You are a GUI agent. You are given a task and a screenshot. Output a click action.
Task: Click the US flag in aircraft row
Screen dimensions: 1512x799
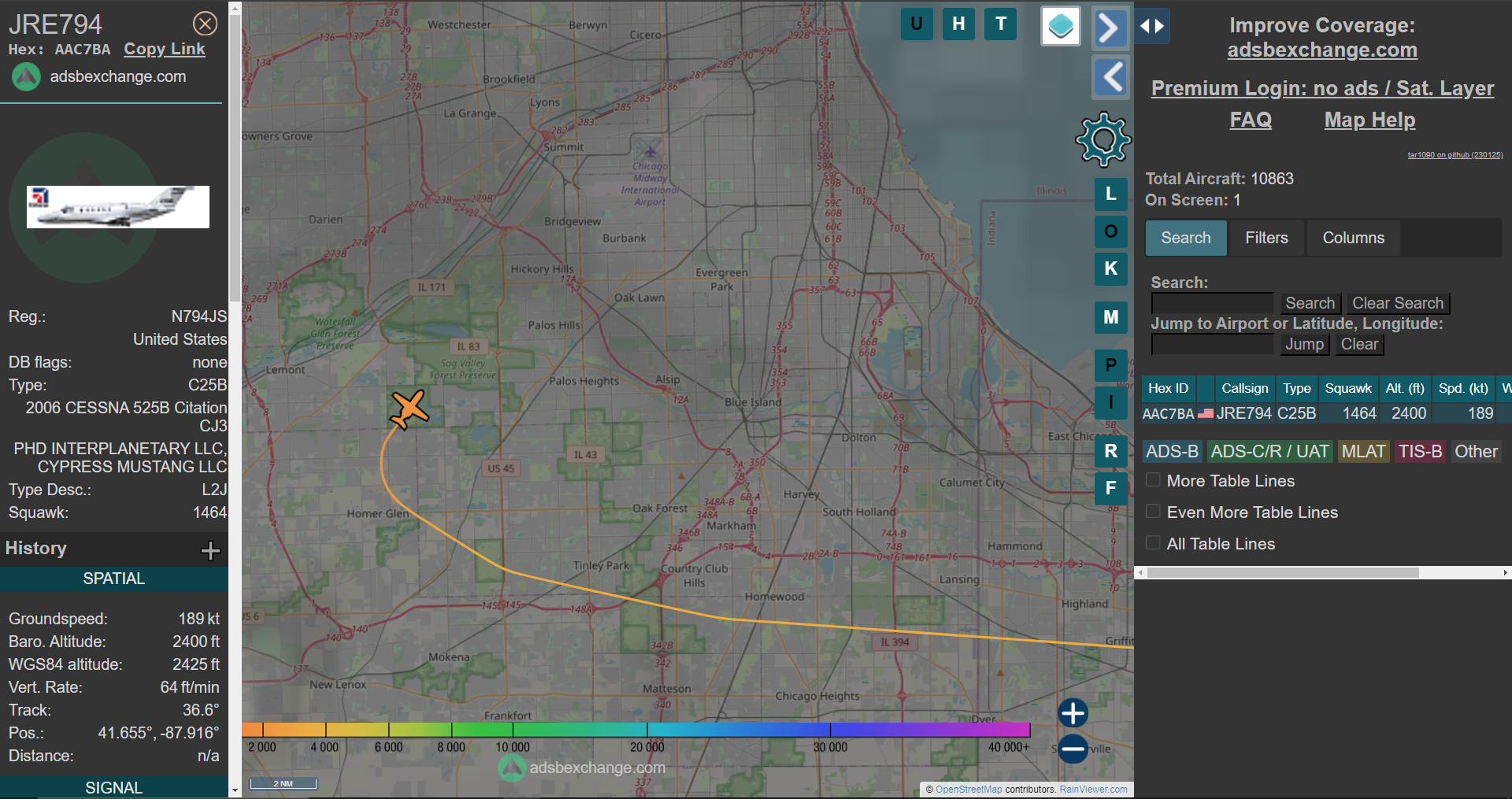pos(1206,413)
